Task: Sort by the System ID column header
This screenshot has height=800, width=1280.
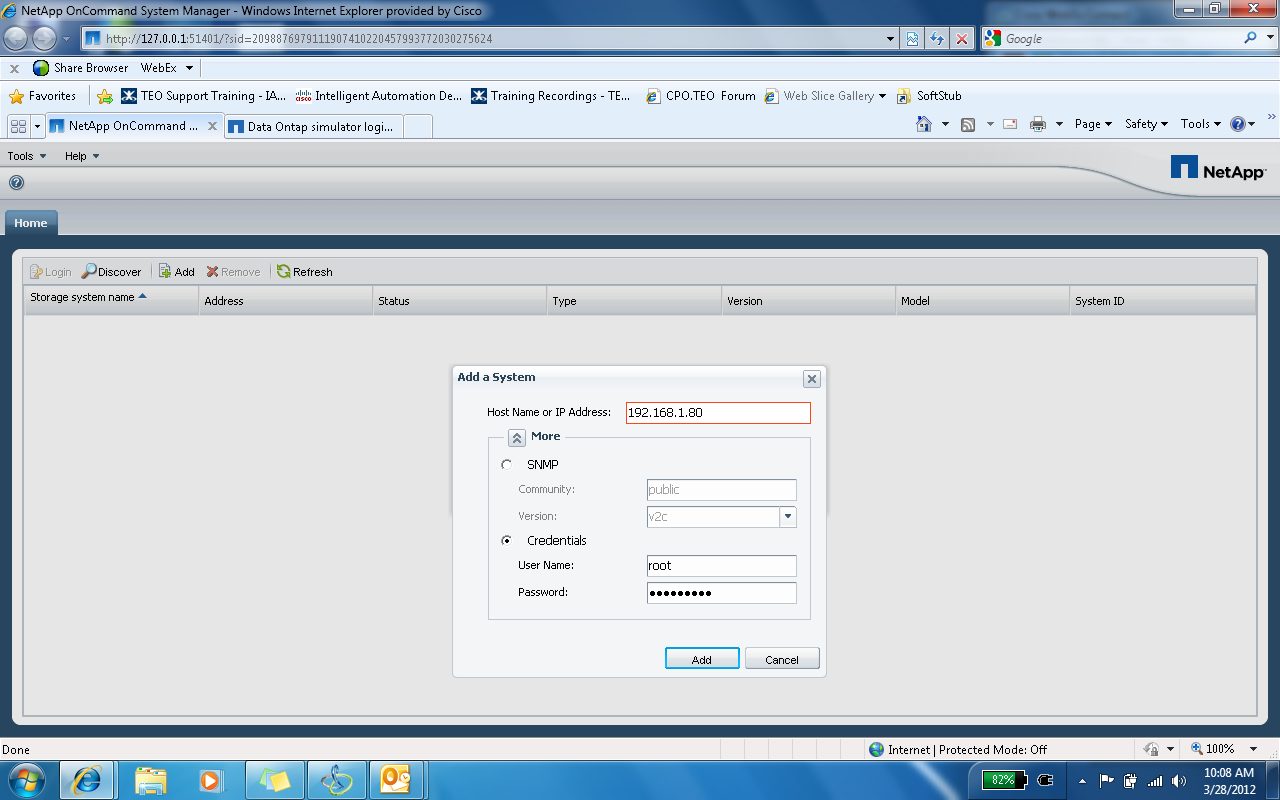Action: [1162, 301]
